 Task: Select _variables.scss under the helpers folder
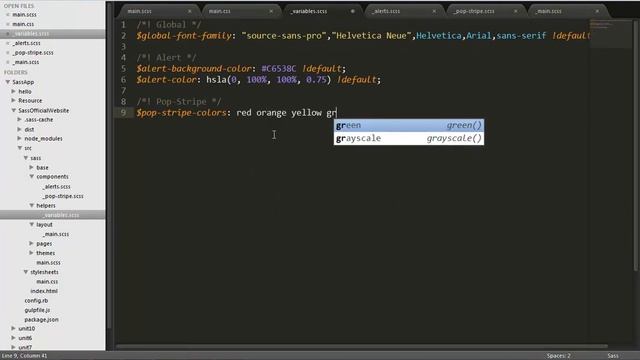pyautogui.click(x=61, y=215)
